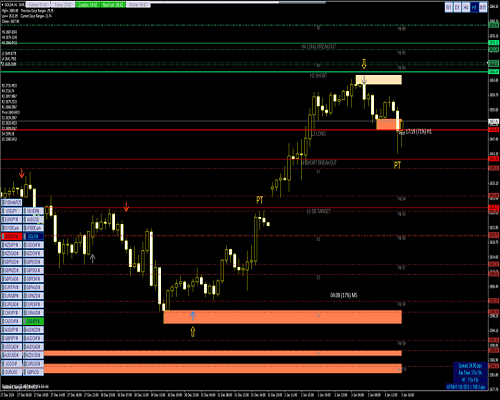Open the GOLD symbol button in dark blue
Screen dimensions: 500x400
click(x=33, y=236)
